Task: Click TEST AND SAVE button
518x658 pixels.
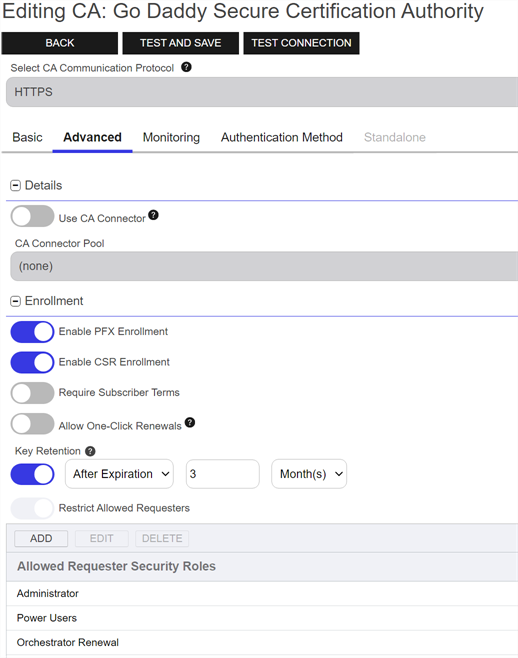Action: coord(181,43)
